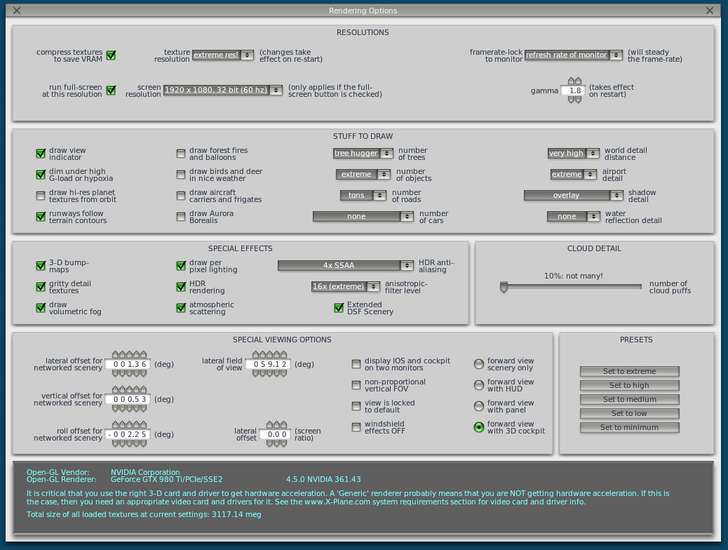
Task: Enable view is locked to default
Action: 356,407
